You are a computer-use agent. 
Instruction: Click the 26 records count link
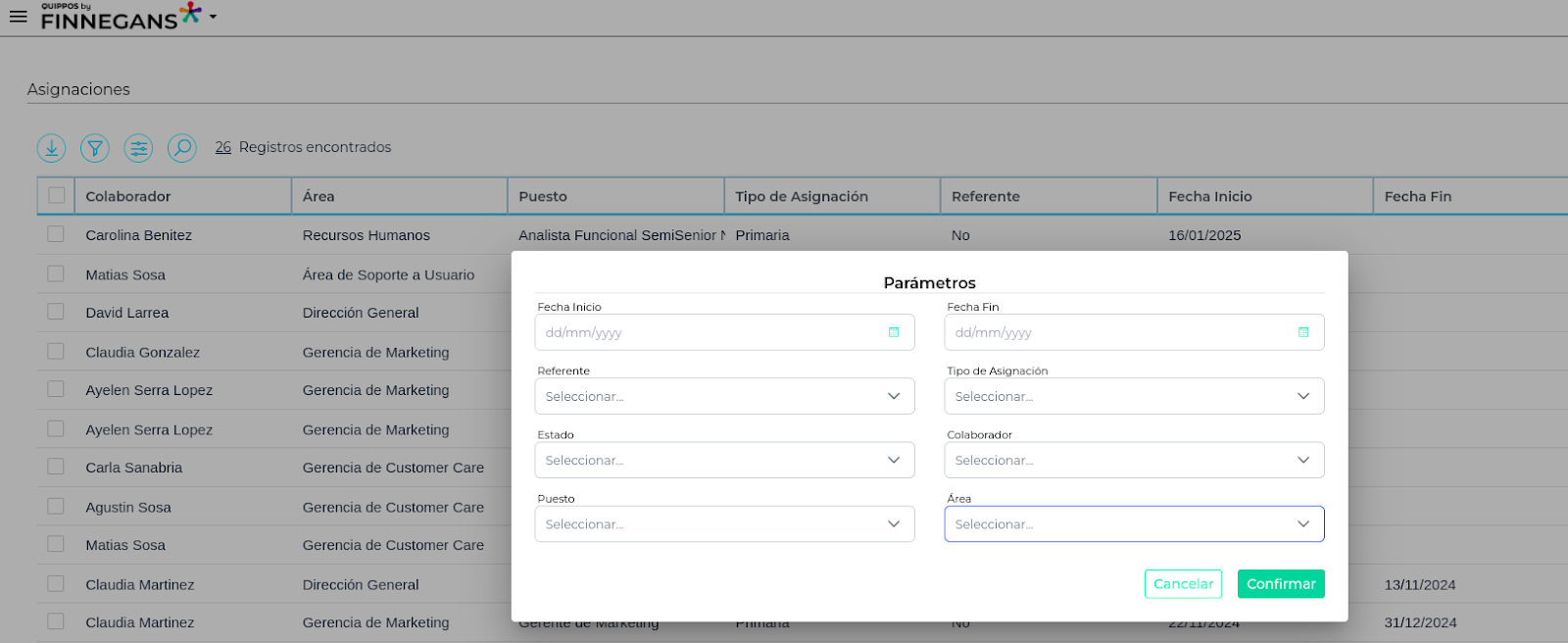point(223,147)
